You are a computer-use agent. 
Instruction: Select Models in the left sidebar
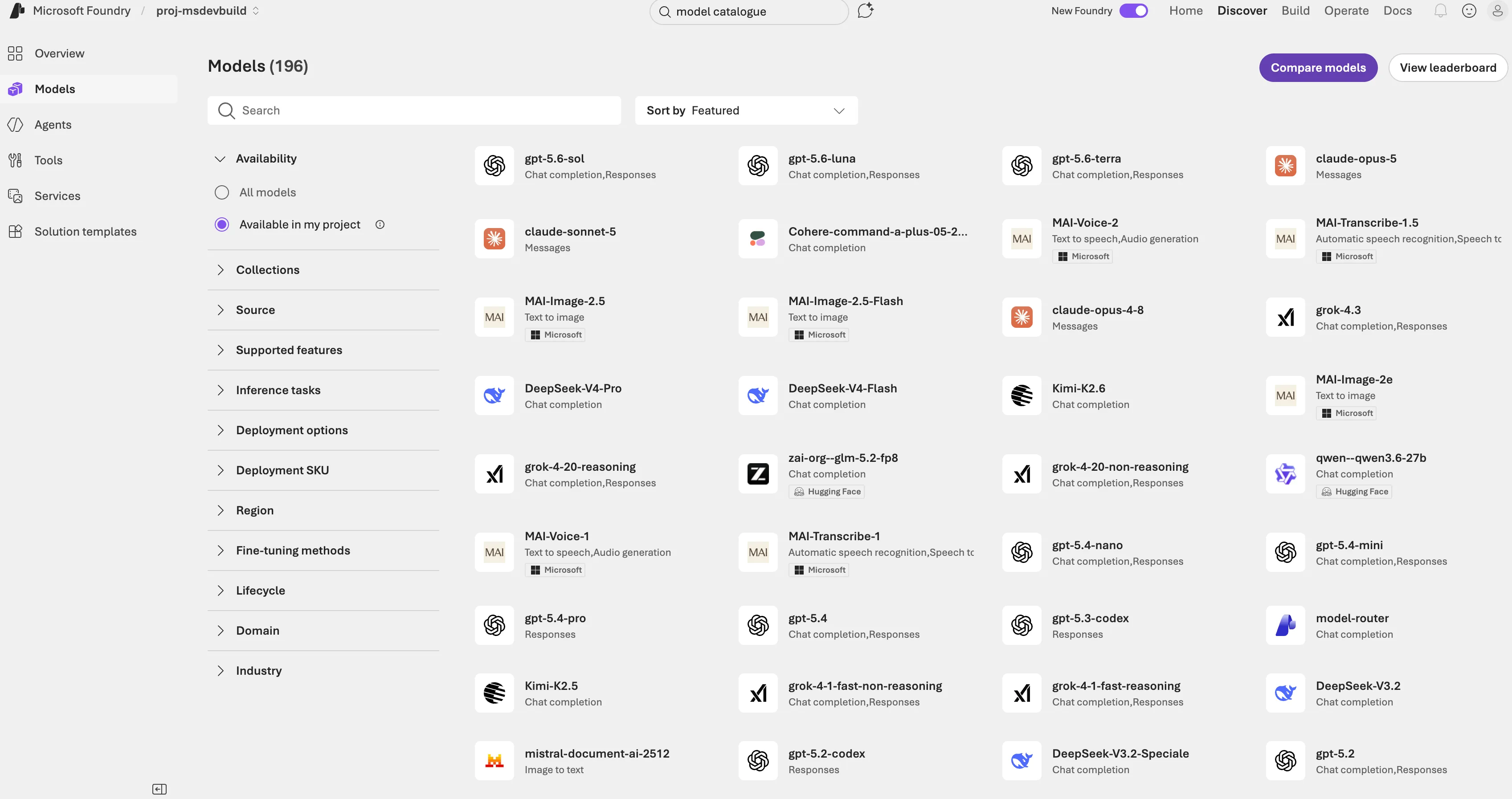(x=89, y=89)
